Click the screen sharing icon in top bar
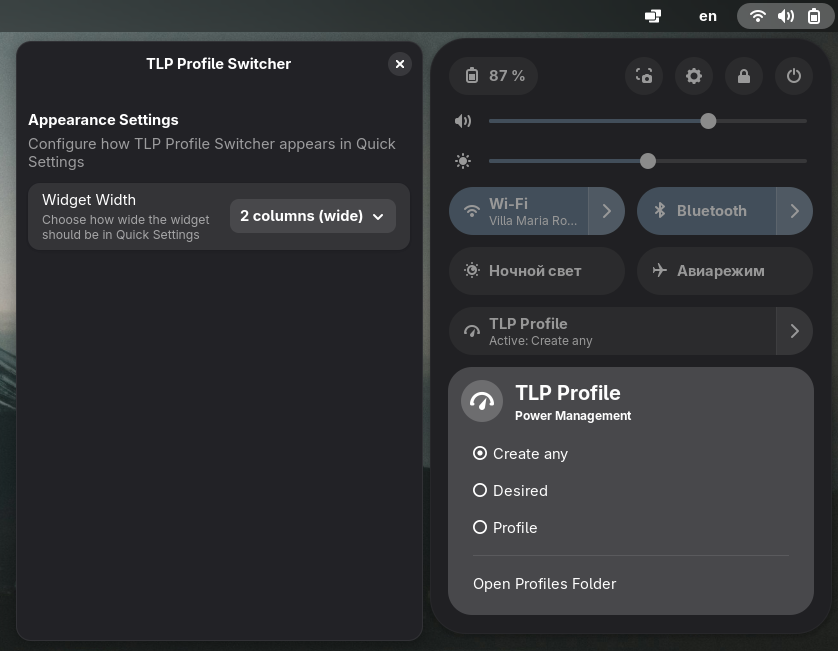Screen dimensions: 838x651 653,16
